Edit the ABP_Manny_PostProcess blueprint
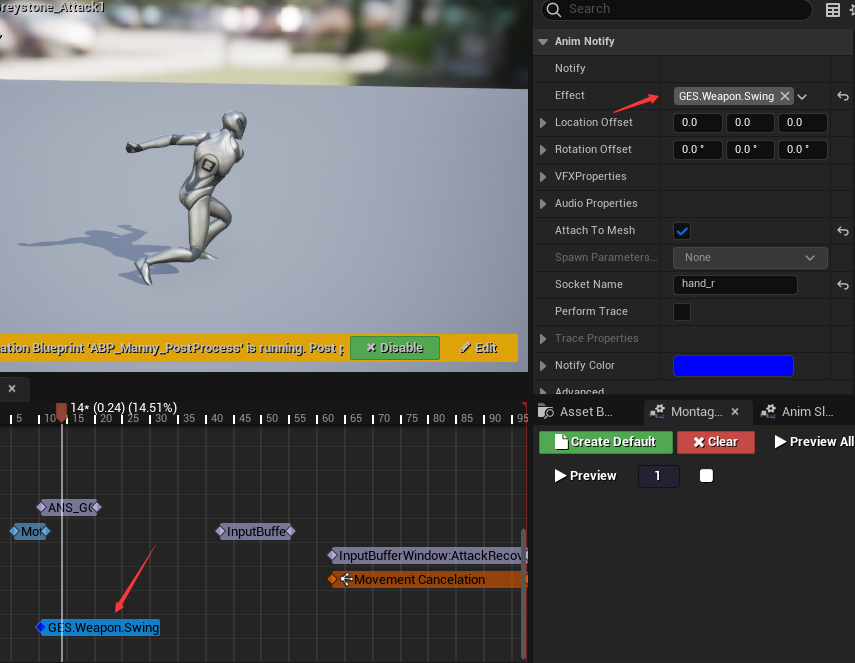This screenshot has width=855, height=663. (x=479, y=348)
